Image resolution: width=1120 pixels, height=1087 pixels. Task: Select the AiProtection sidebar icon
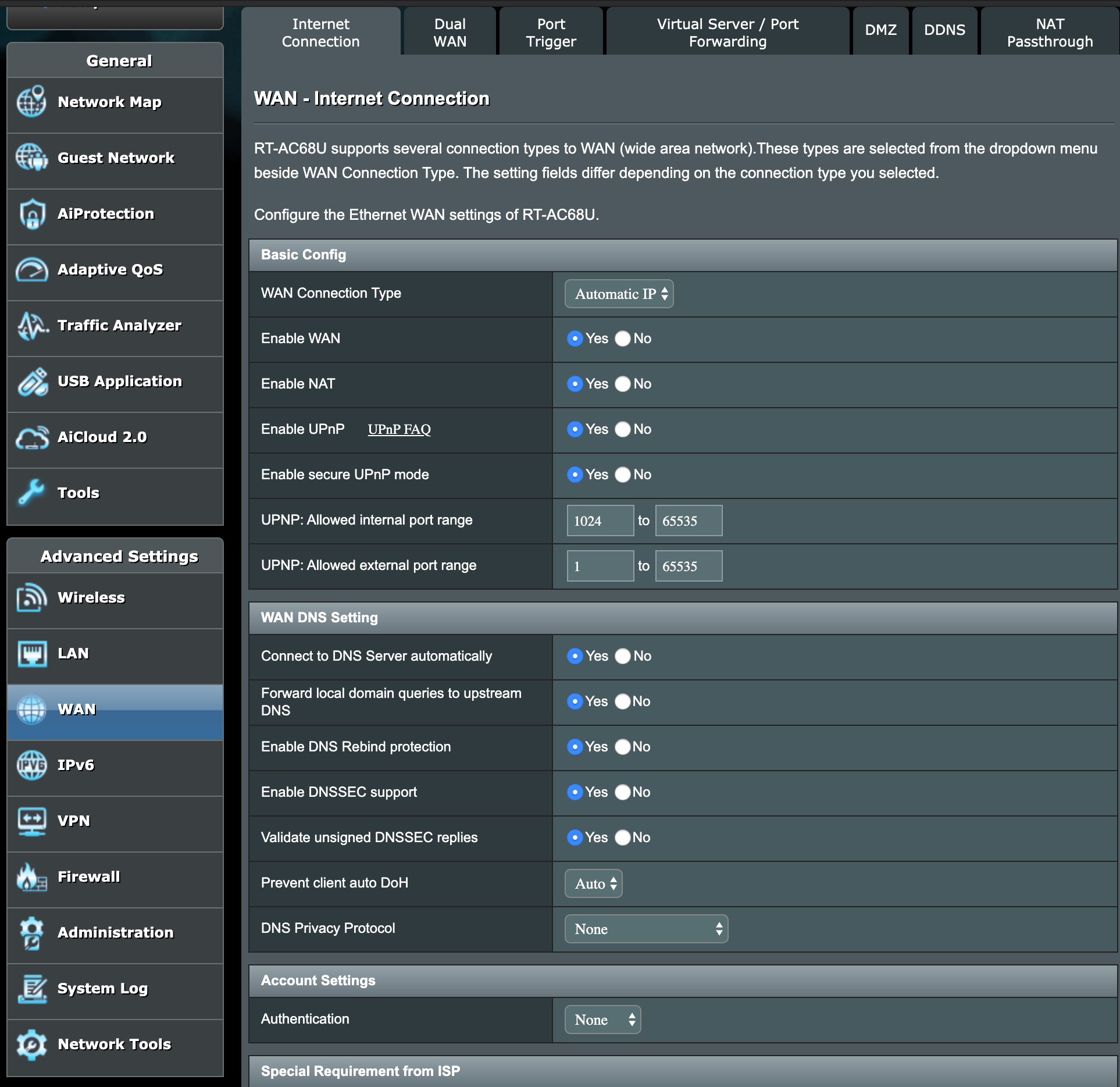105,213
